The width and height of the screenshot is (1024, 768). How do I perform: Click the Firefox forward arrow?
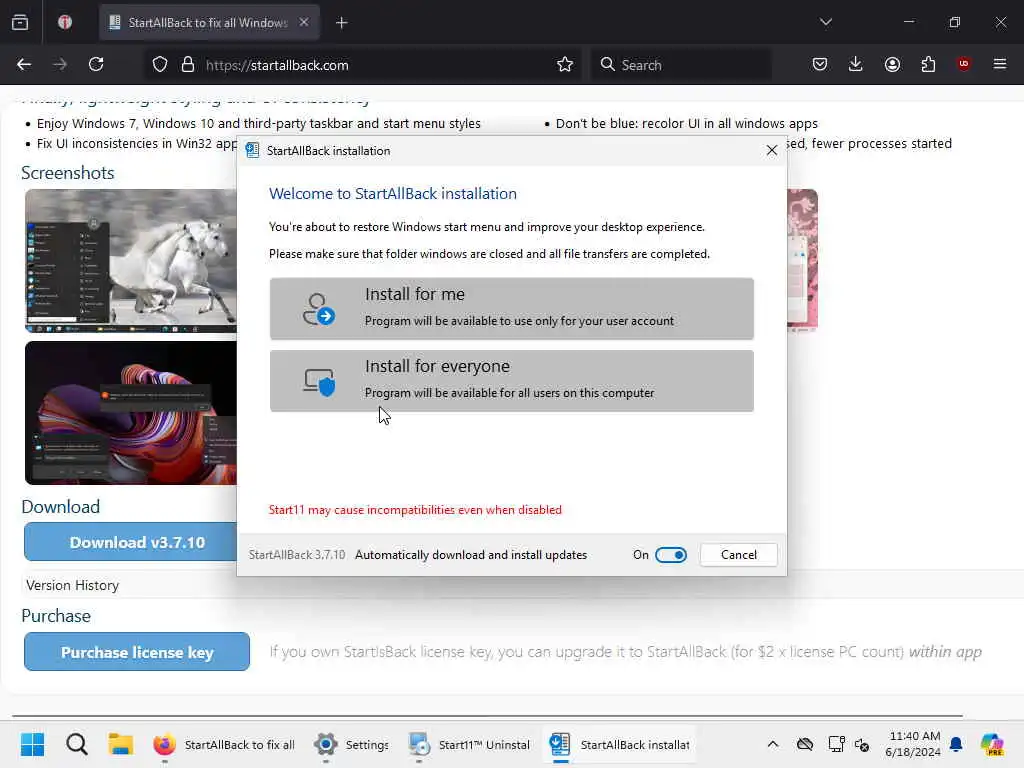[x=60, y=64]
